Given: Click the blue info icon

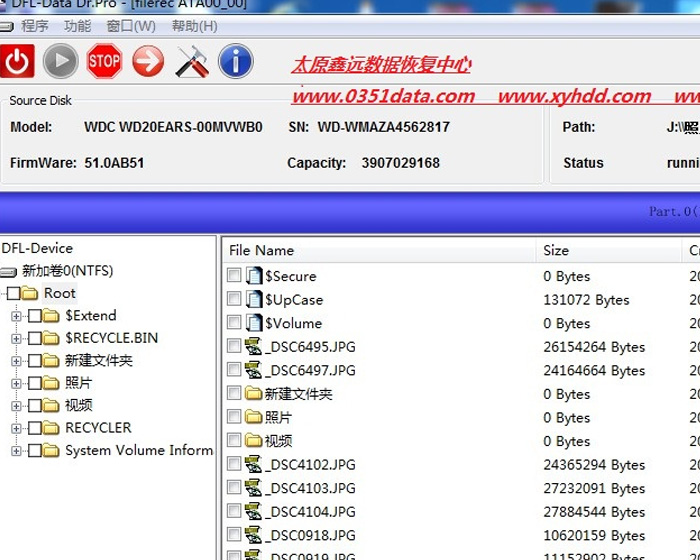Looking at the screenshot, I should coord(235,62).
